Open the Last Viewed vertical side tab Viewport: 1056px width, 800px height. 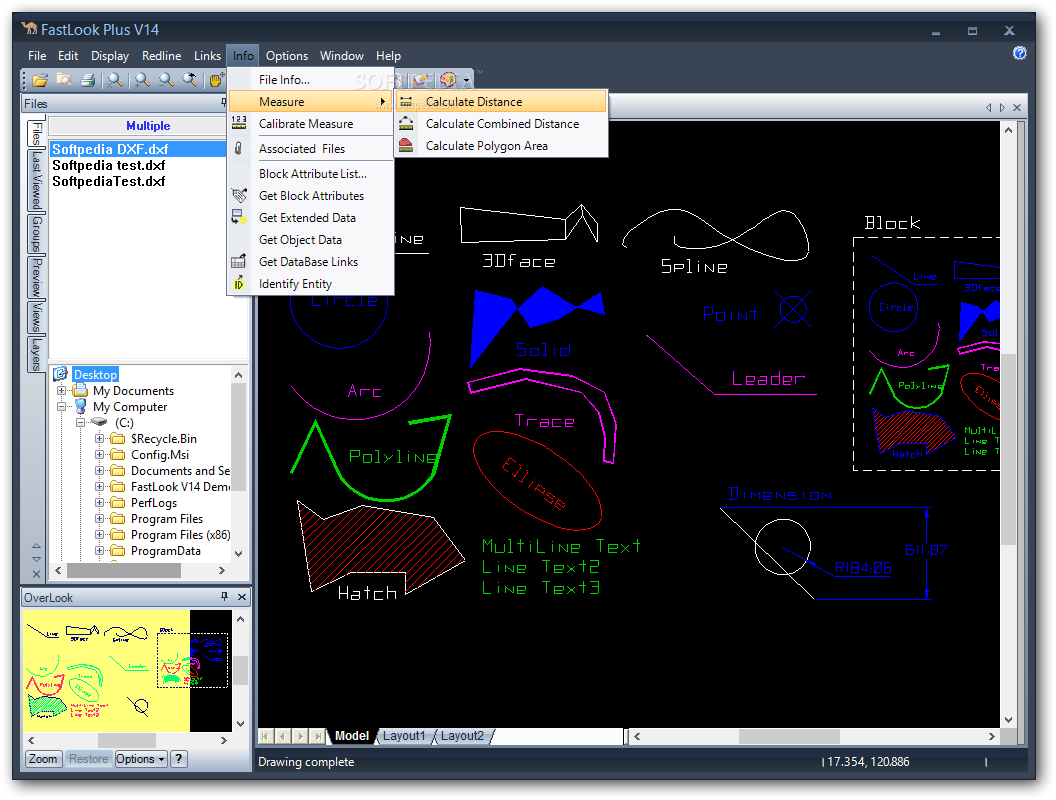pos(36,180)
